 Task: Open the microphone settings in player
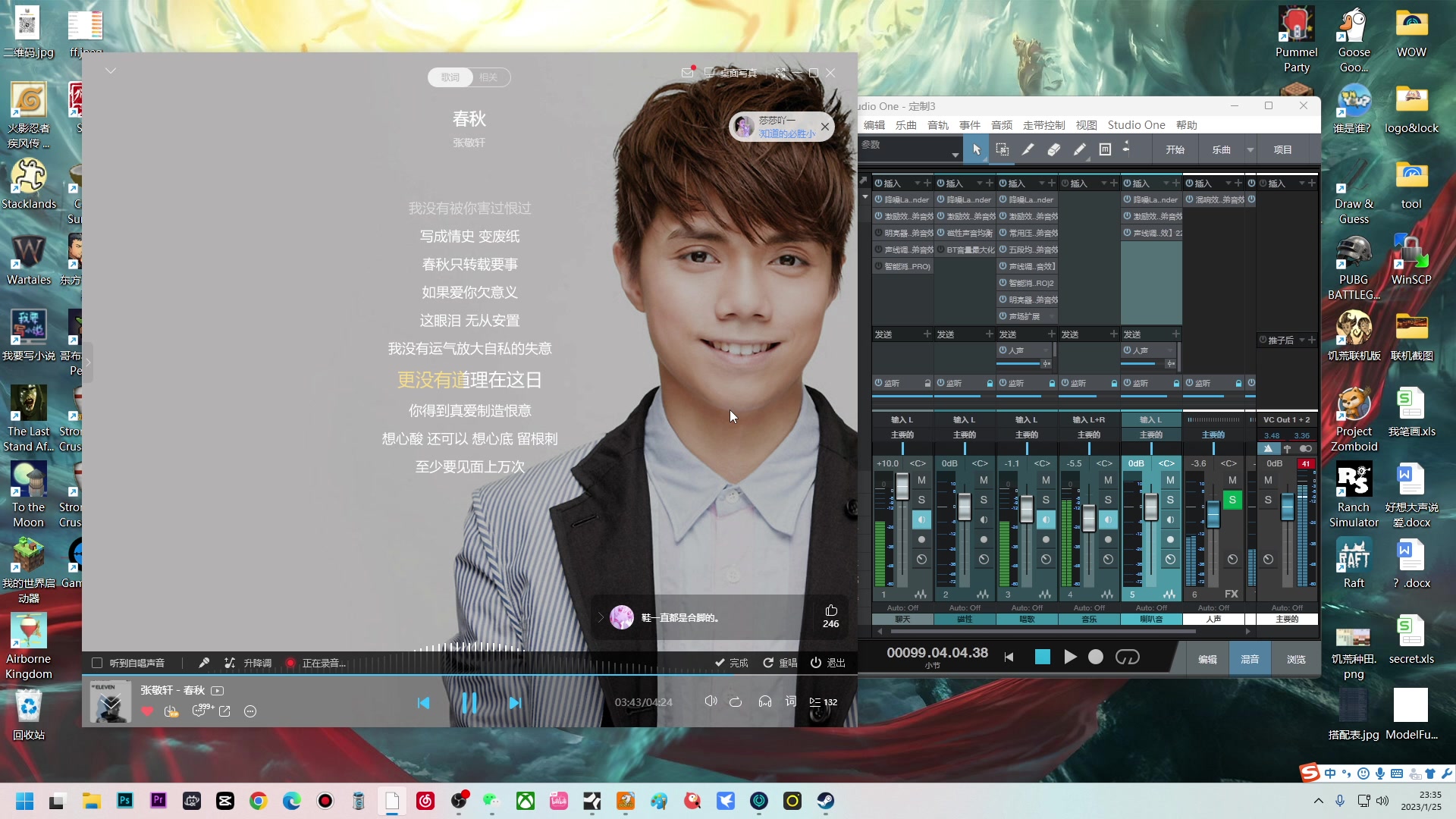point(204,663)
